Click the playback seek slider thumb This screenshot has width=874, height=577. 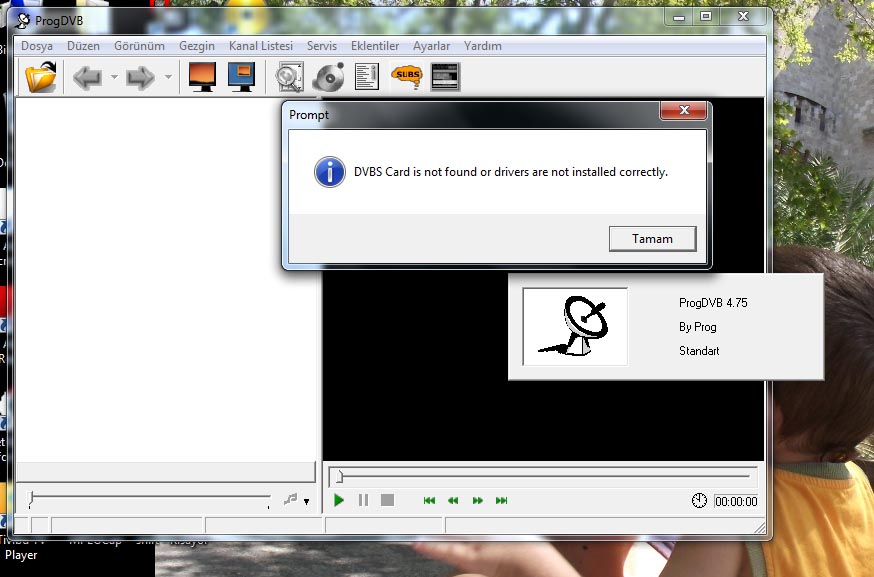tap(339, 477)
